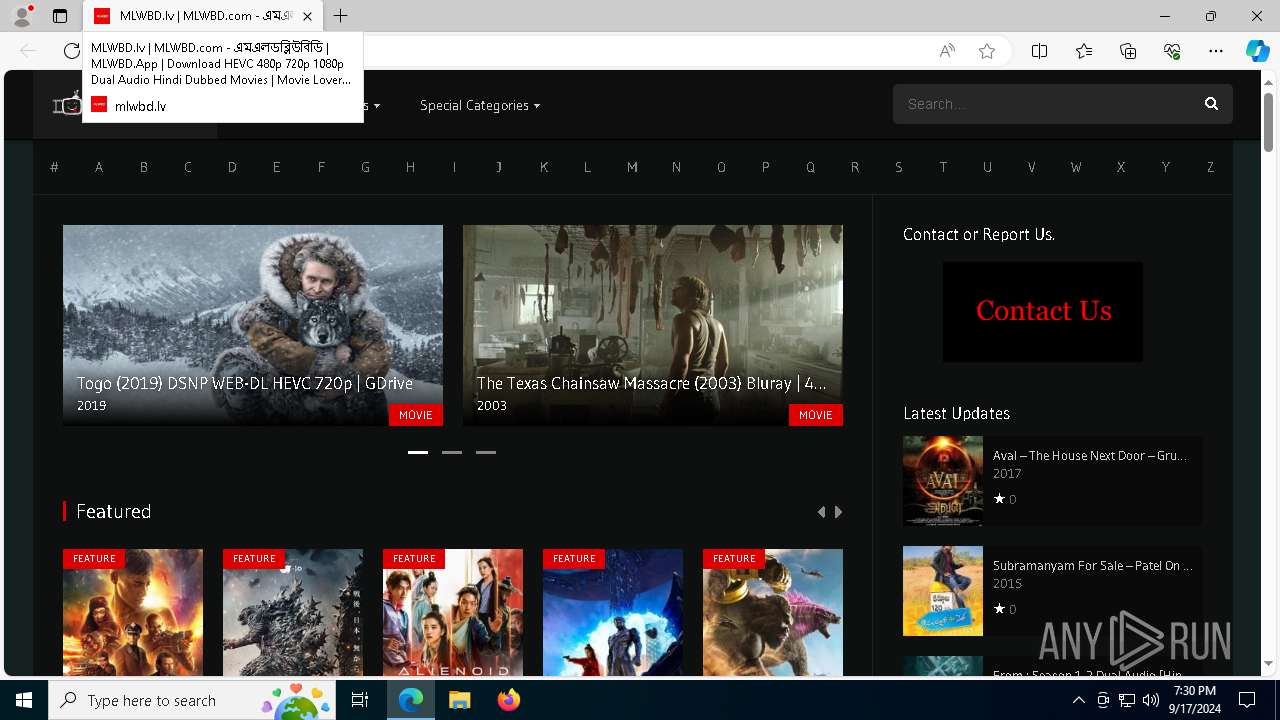Click the MOVIE tag on Togo
This screenshot has width=1280, height=720.
click(x=416, y=415)
